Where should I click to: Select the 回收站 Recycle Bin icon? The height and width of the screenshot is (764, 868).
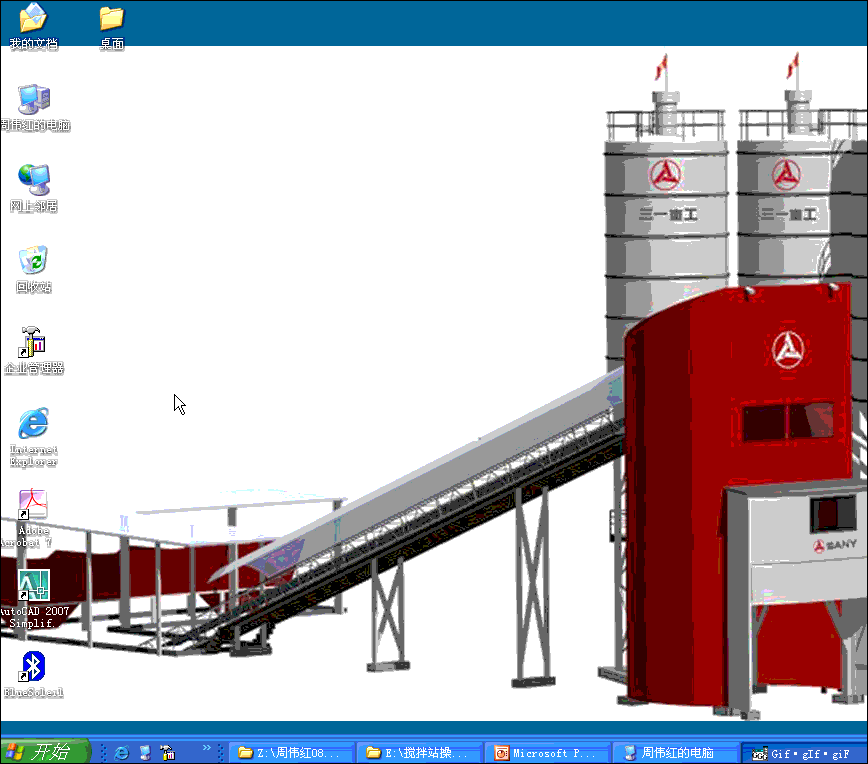pos(34,270)
